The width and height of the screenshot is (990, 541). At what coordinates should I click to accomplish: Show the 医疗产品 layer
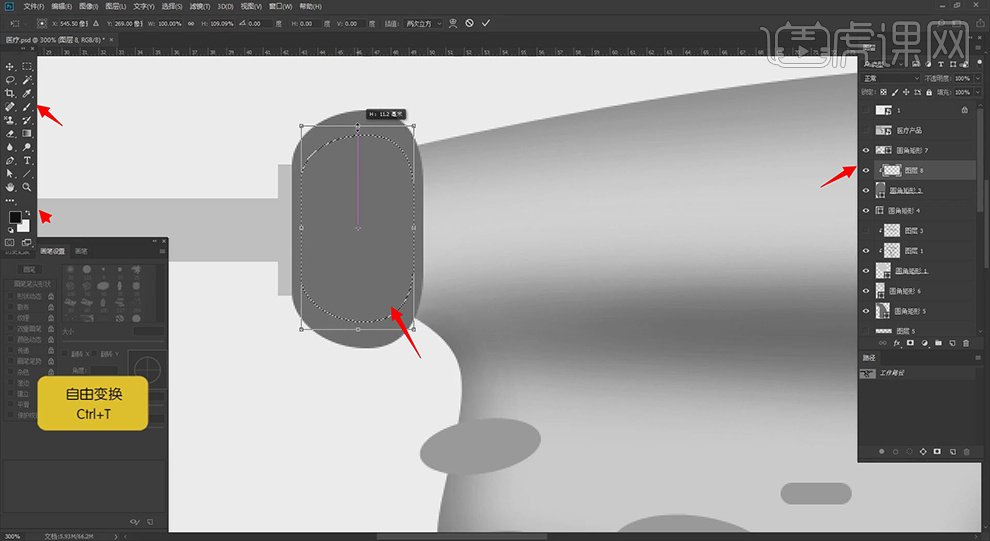click(866, 130)
